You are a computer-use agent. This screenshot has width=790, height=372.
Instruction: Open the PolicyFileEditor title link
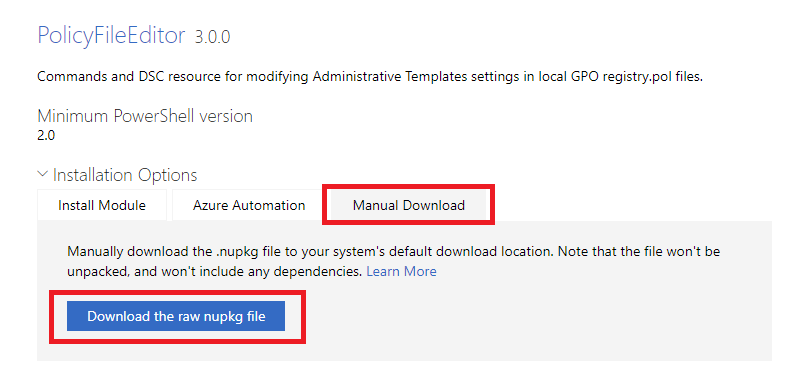click(111, 36)
